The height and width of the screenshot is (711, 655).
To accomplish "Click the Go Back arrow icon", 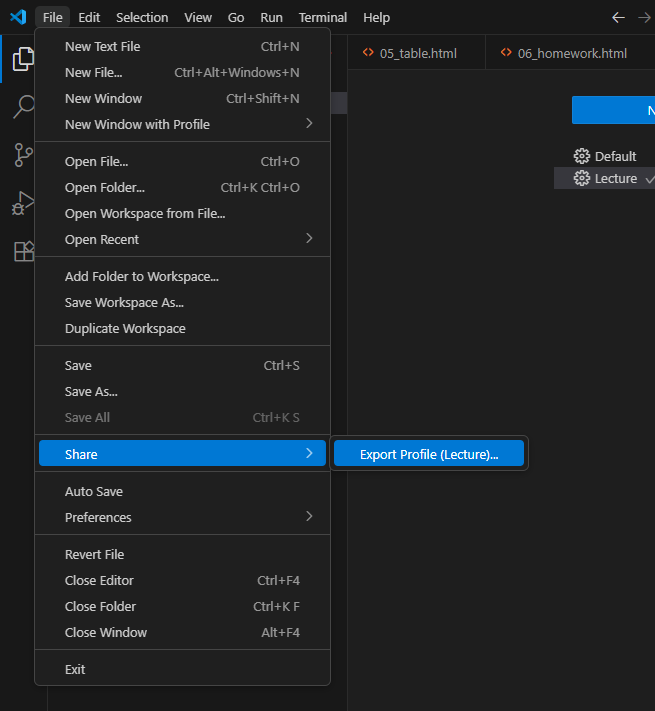I will tap(618, 17).
